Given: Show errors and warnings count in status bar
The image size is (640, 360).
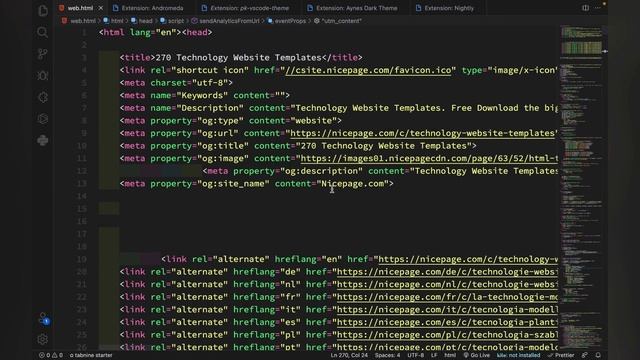Looking at the screenshot, I should pyautogui.click(x=51, y=355).
